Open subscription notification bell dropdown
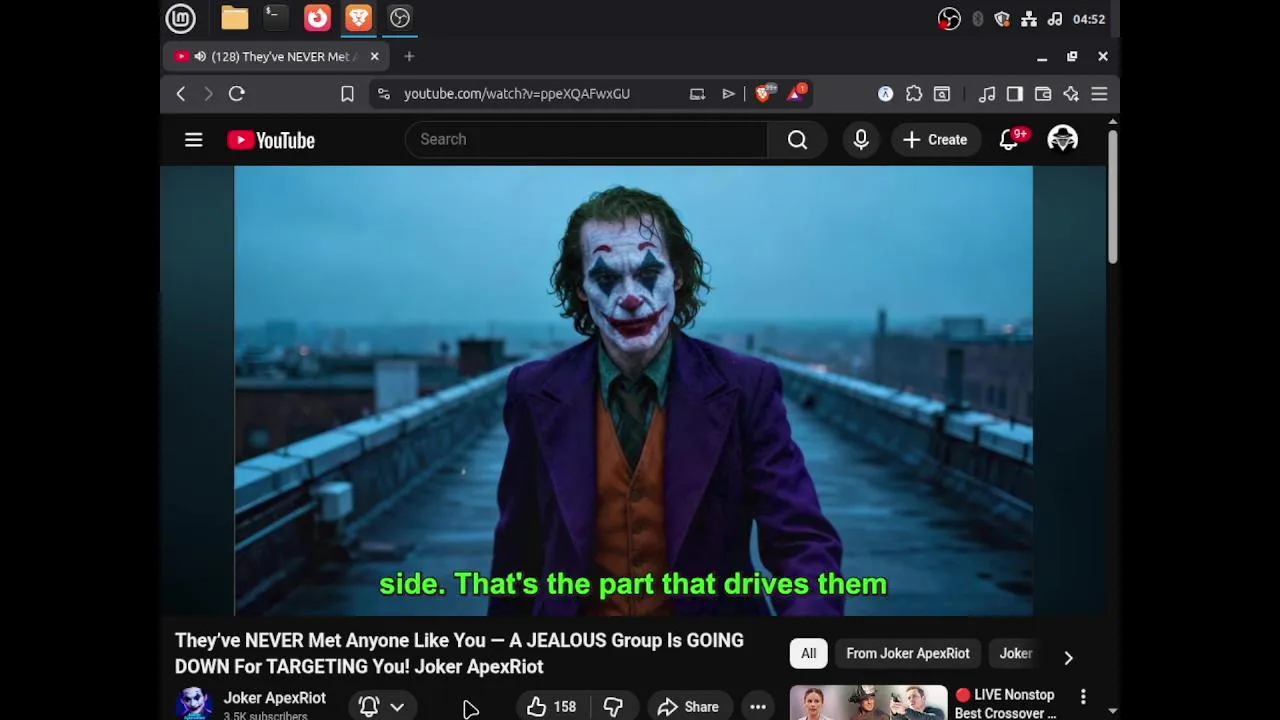Viewport: 1280px width, 720px height. [x=381, y=706]
